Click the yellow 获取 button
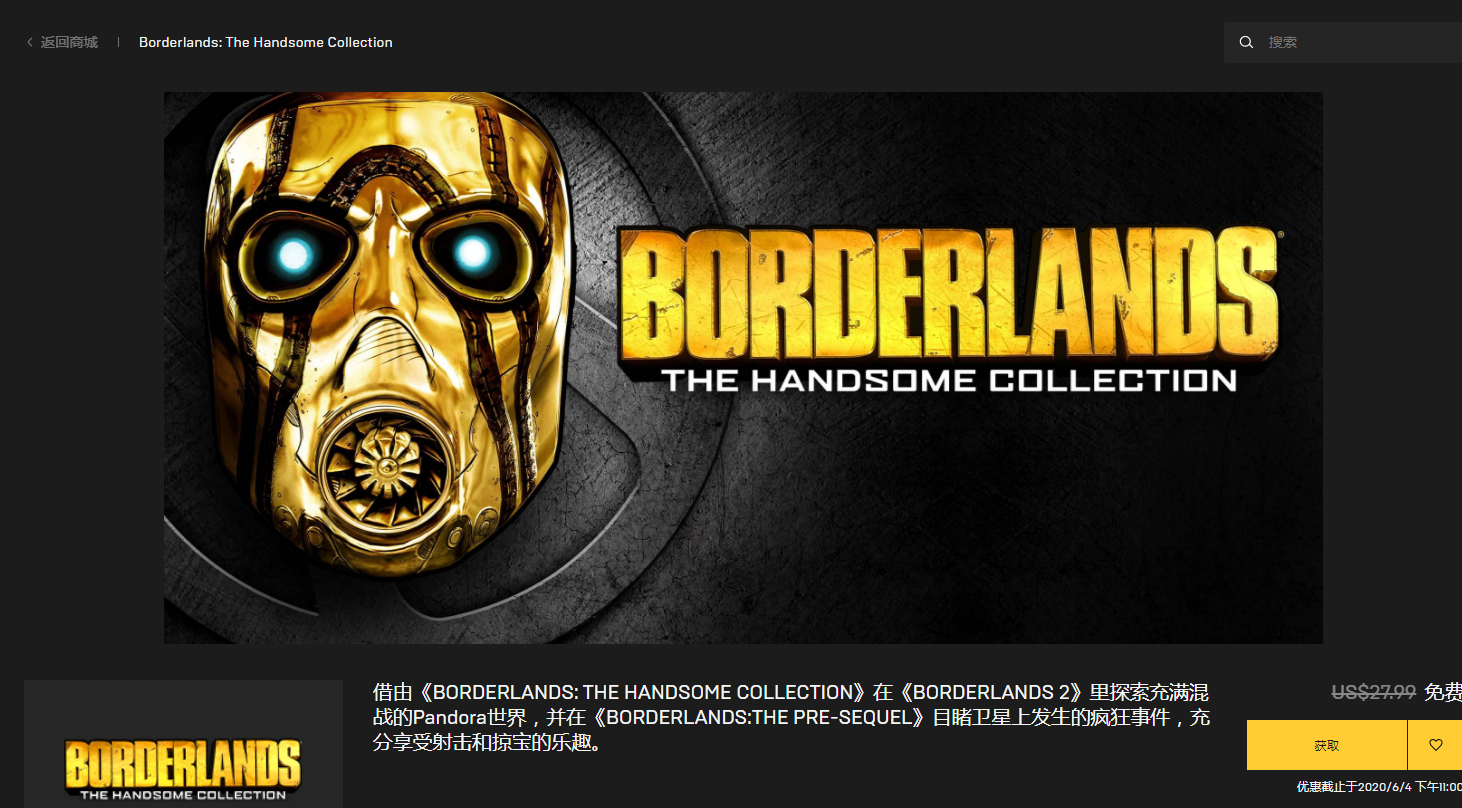 coord(1327,745)
